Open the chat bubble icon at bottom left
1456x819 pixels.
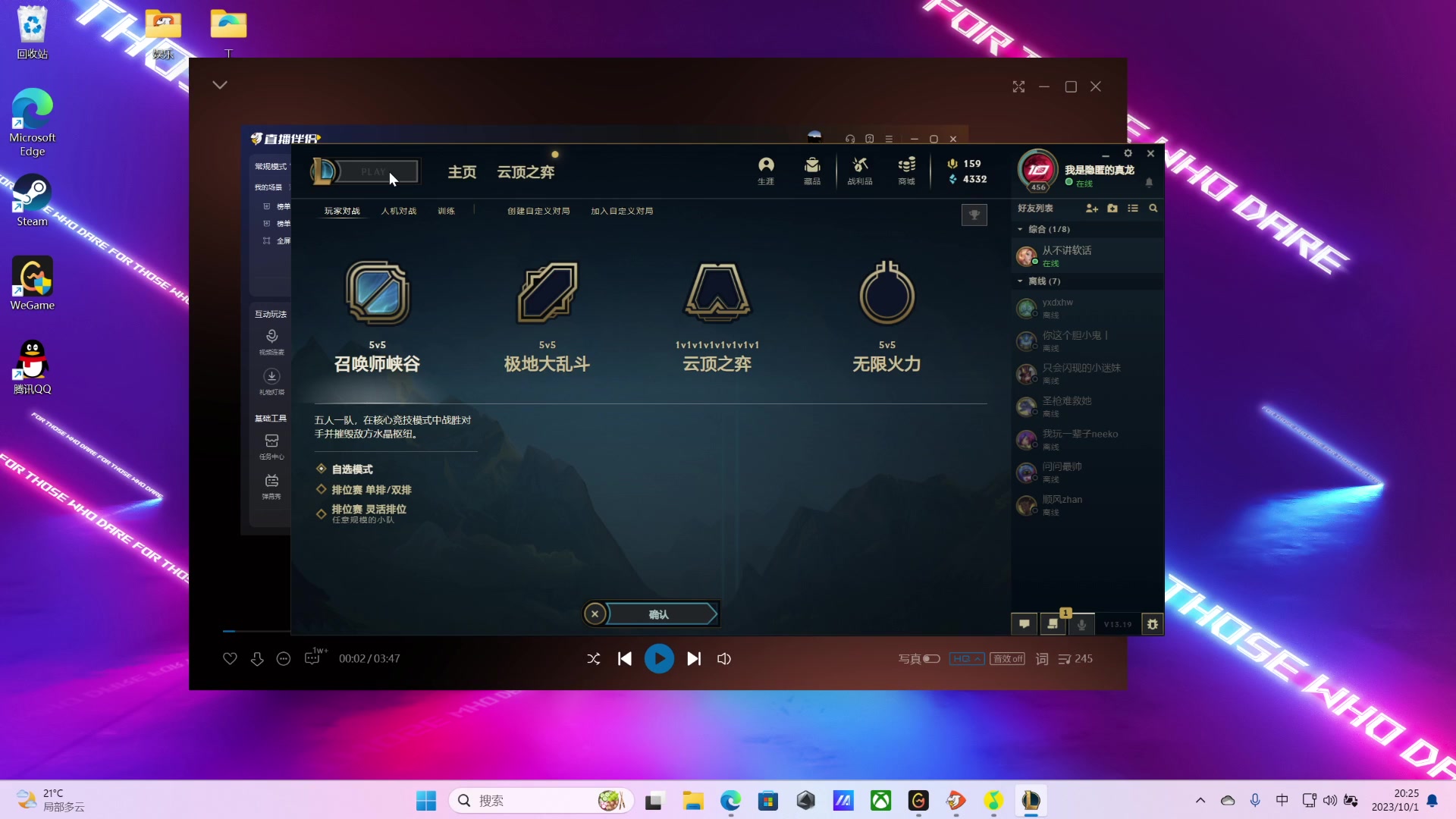pyautogui.click(x=1024, y=623)
